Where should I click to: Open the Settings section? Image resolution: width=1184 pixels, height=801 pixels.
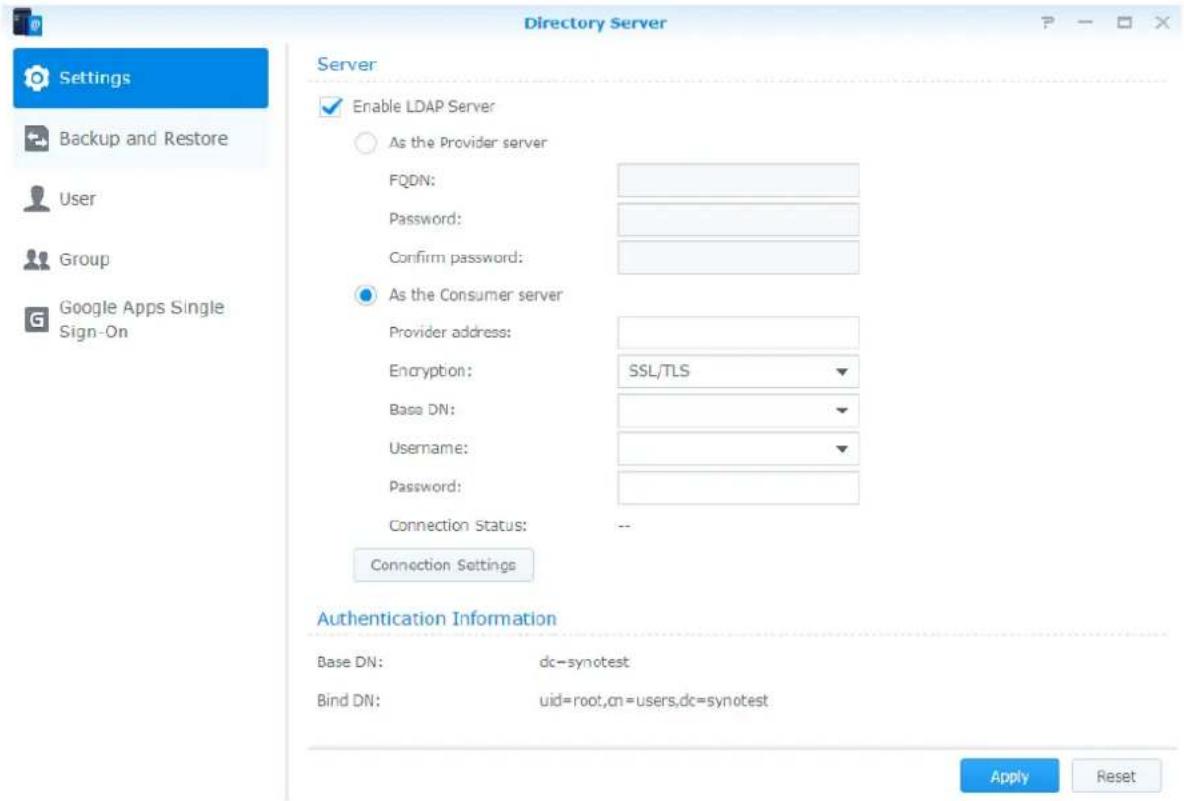click(x=140, y=78)
